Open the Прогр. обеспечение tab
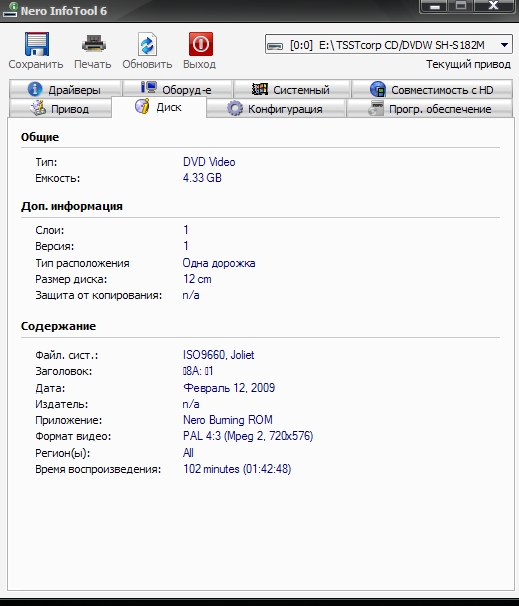Image resolution: width=519 pixels, height=606 pixels. (x=429, y=109)
